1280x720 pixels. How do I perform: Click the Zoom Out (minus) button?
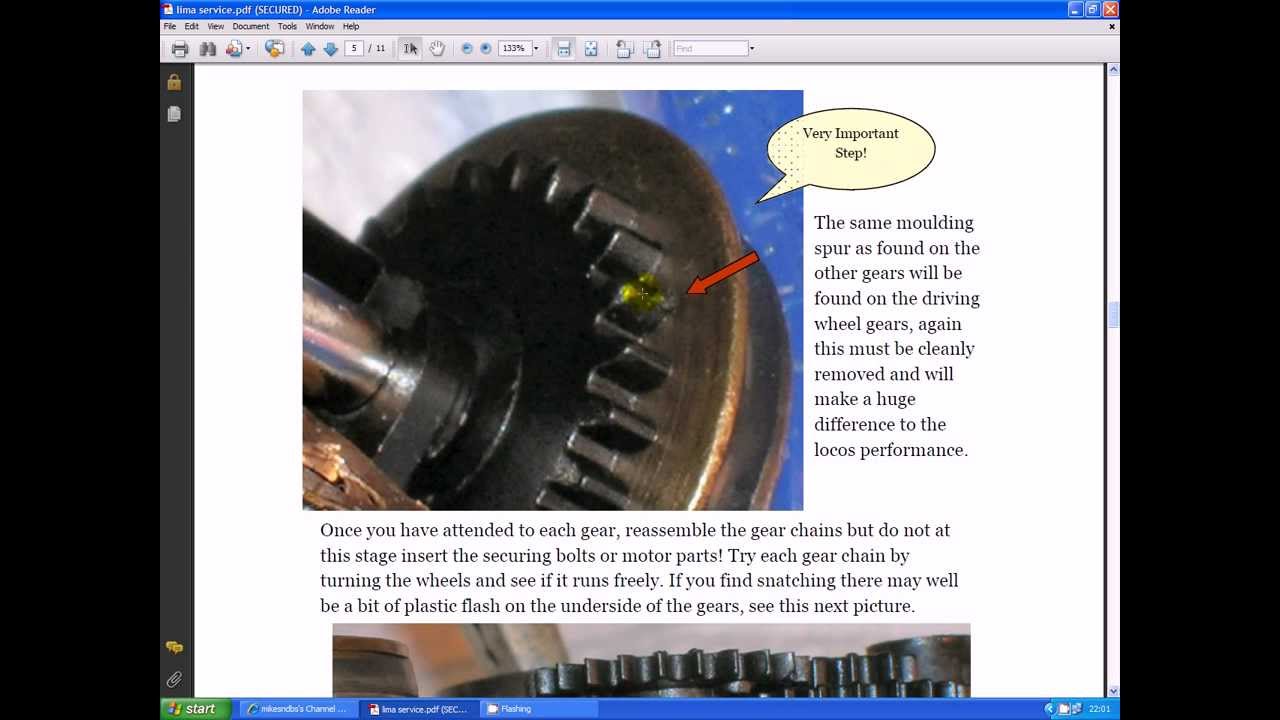(466, 49)
